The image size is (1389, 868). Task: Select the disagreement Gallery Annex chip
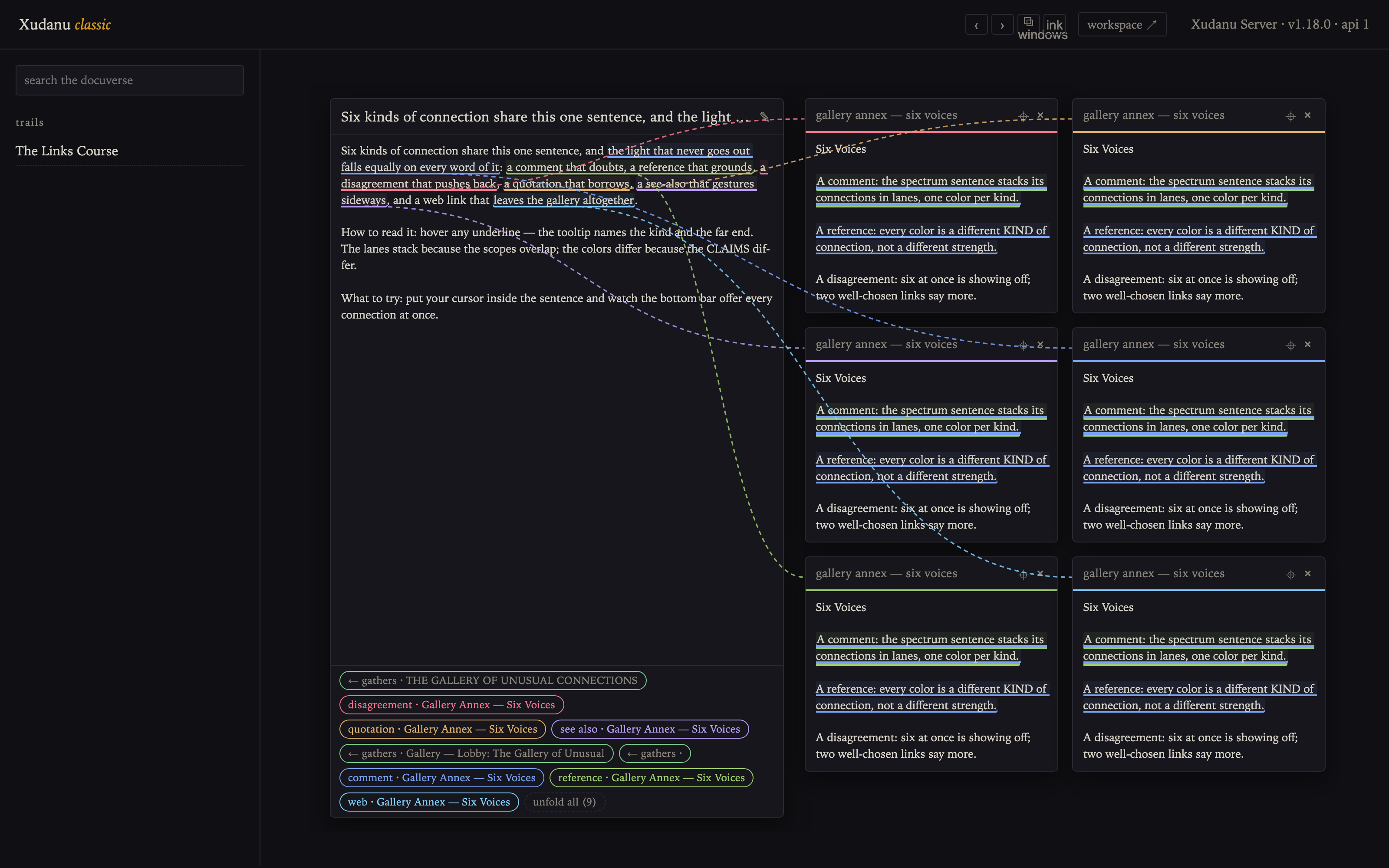click(x=451, y=704)
